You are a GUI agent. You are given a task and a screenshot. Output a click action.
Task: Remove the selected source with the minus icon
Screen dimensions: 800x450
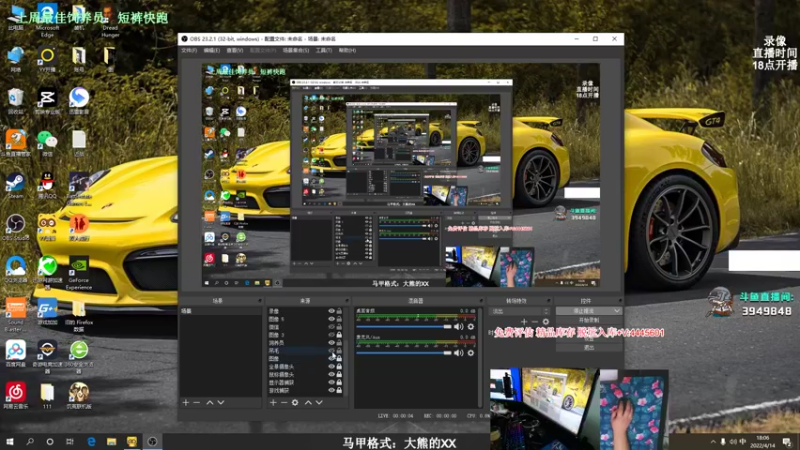point(284,403)
